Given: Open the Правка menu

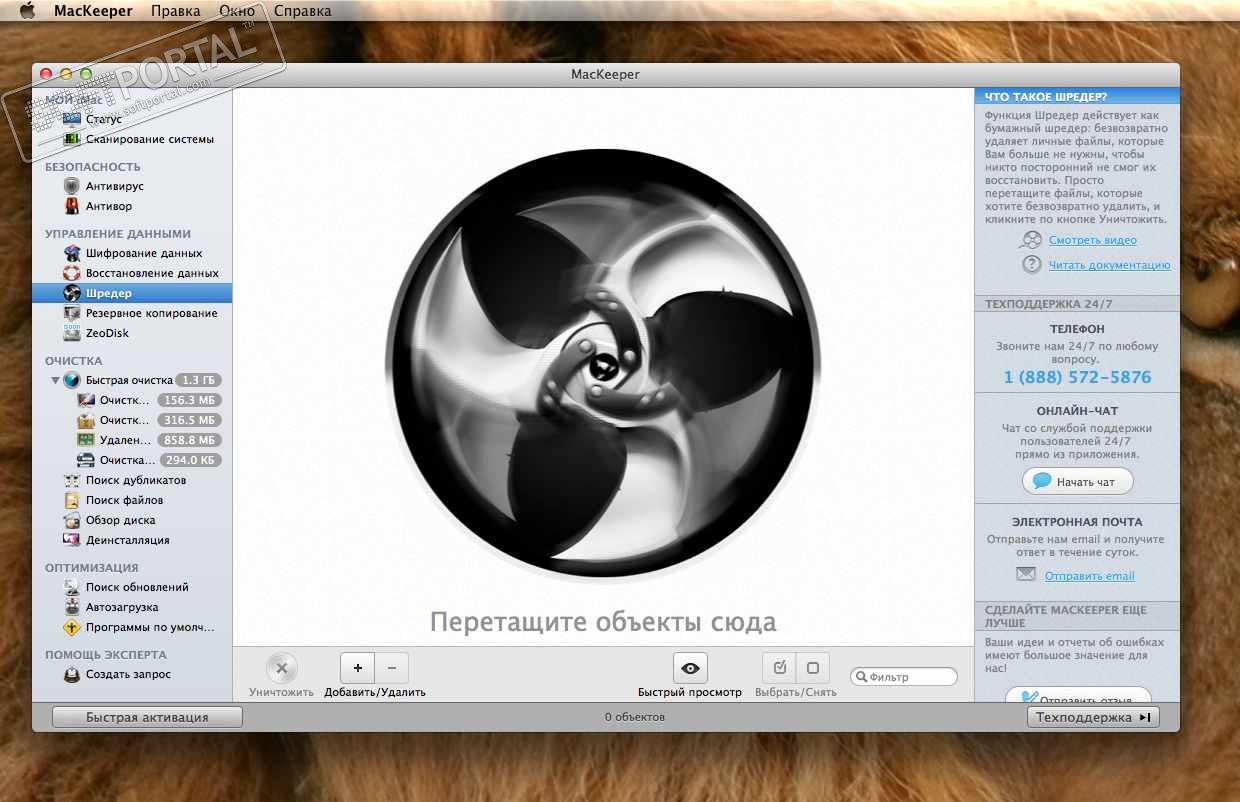Looking at the screenshot, I should (x=175, y=11).
